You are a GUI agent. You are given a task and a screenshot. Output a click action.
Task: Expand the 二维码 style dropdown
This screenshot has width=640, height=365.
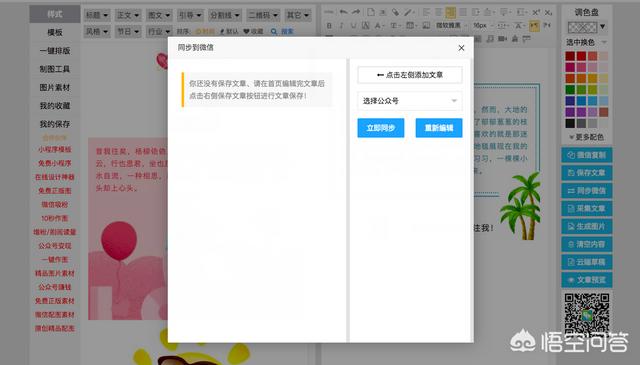tap(263, 16)
